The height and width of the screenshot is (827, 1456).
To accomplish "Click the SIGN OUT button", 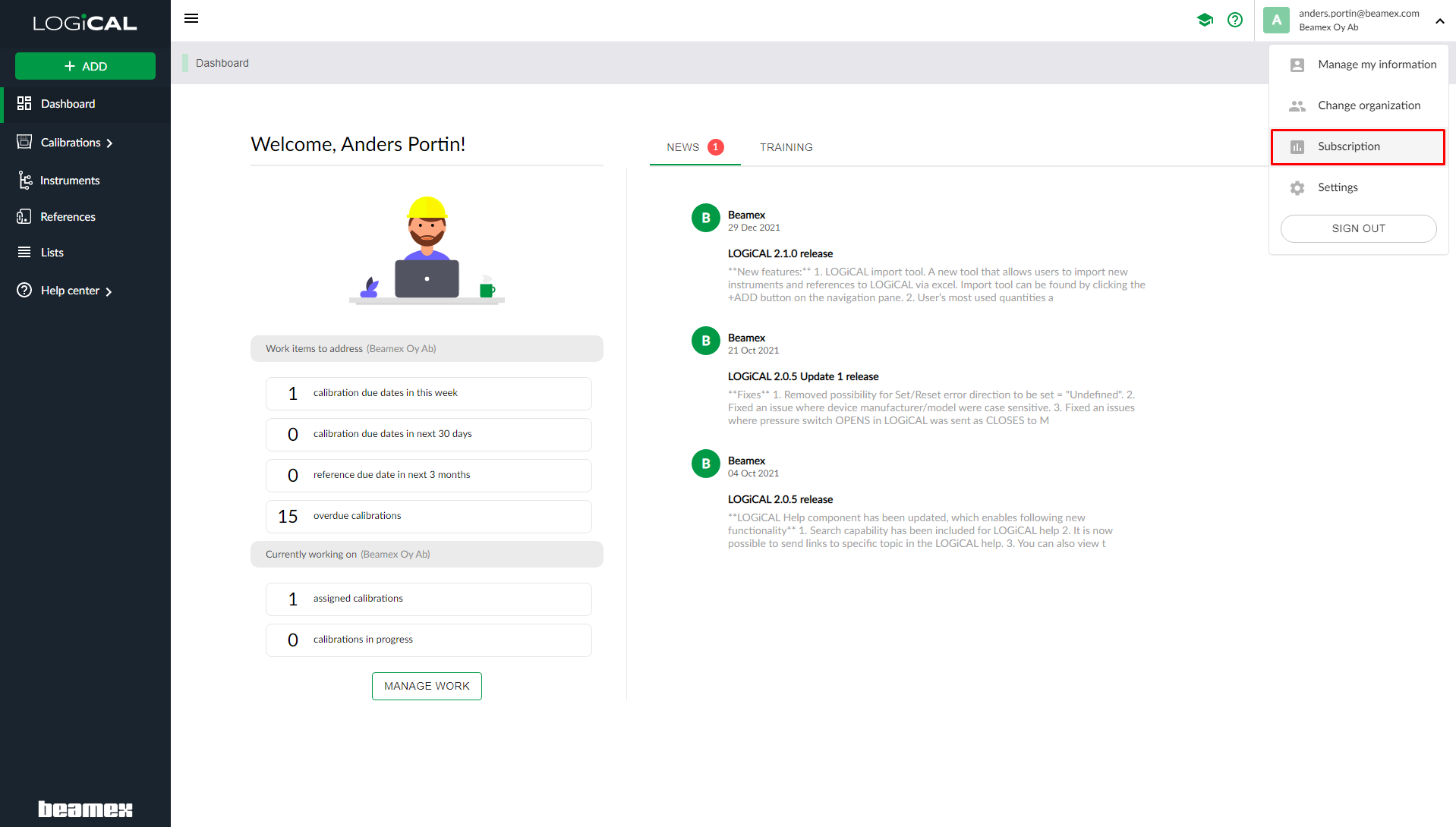I will (x=1358, y=228).
